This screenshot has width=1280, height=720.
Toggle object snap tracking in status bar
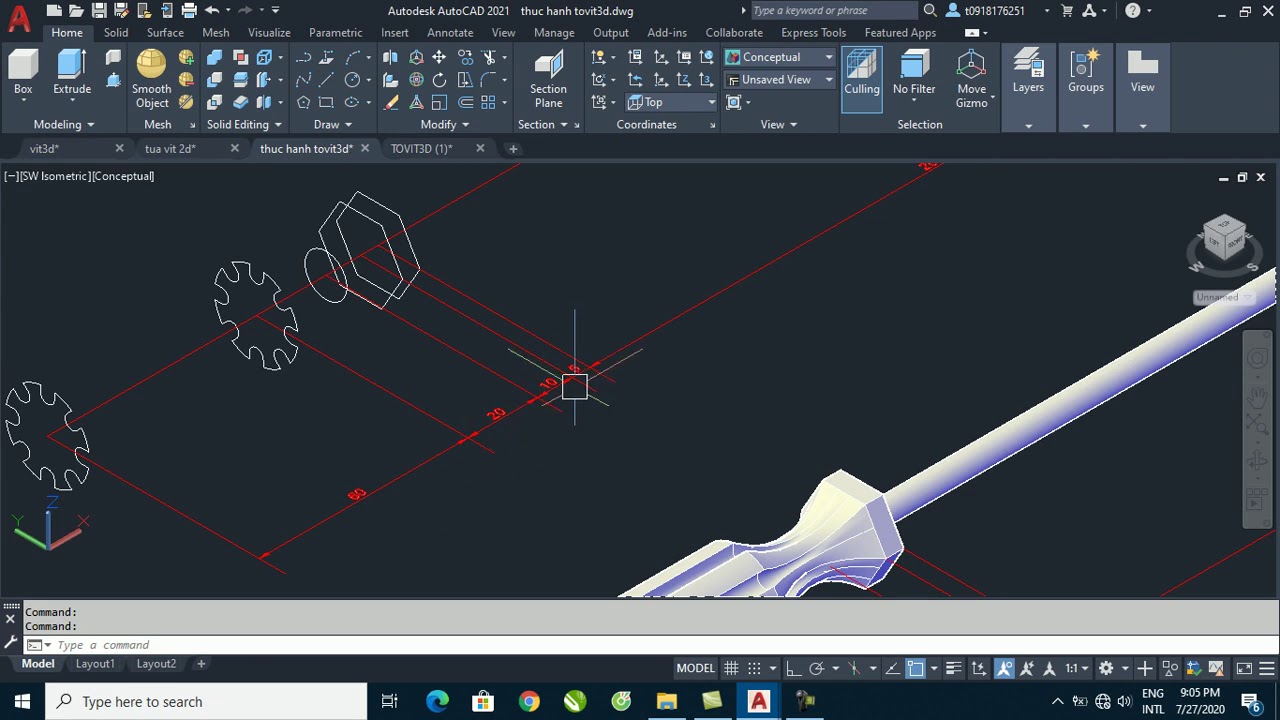(x=893, y=668)
